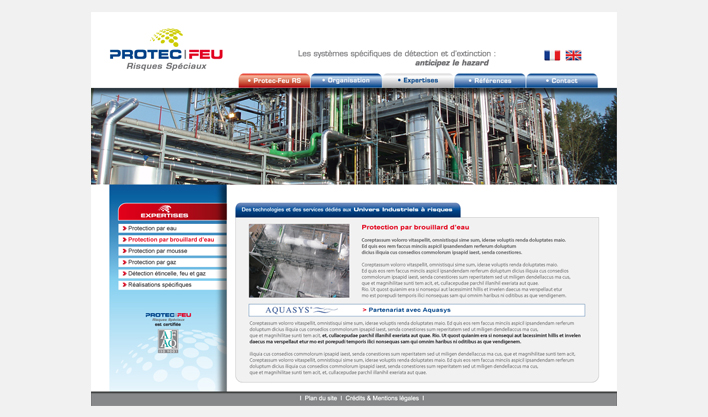708x417 pixels.
Task: Follow the Partenariat avec Aquasys link
Action: click(x=408, y=310)
